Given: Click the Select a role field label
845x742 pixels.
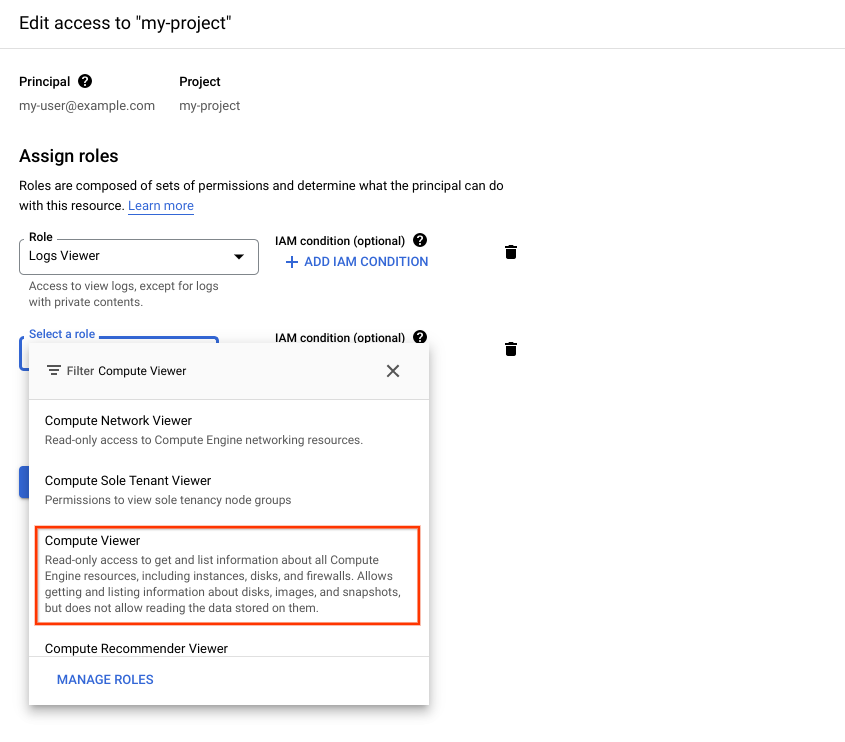Looking at the screenshot, I should click(x=62, y=334).
